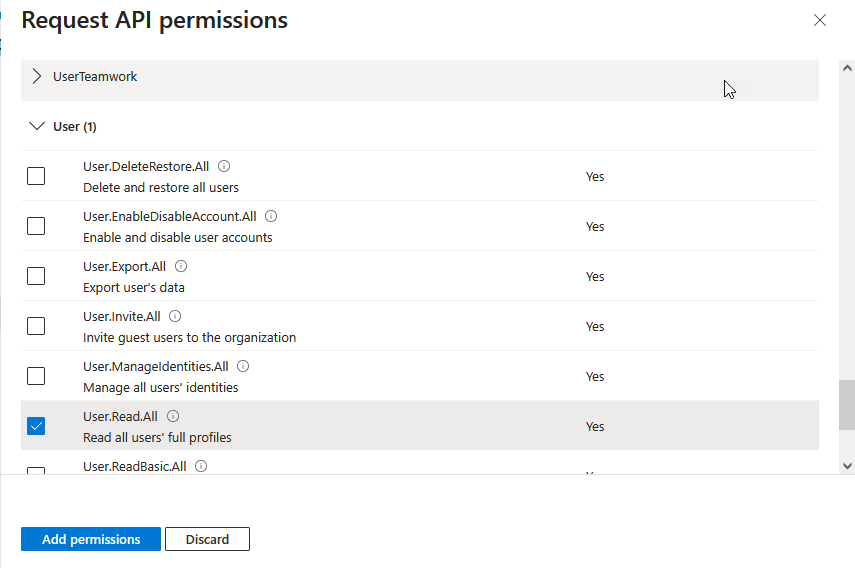Uncheck the User.Read.All permission

click(x=36, y=426)
